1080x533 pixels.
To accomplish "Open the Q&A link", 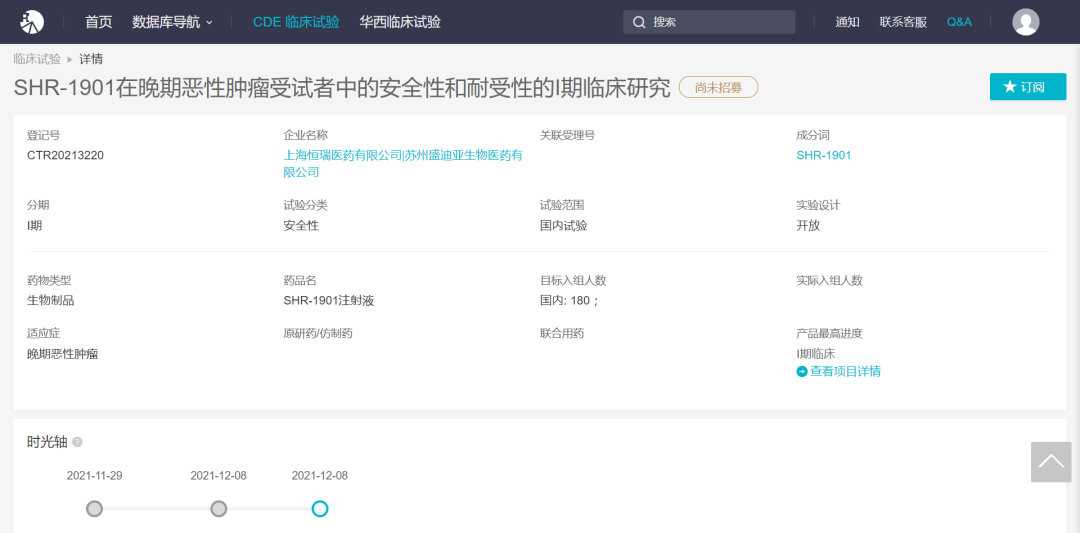I will tap(959, 22).
